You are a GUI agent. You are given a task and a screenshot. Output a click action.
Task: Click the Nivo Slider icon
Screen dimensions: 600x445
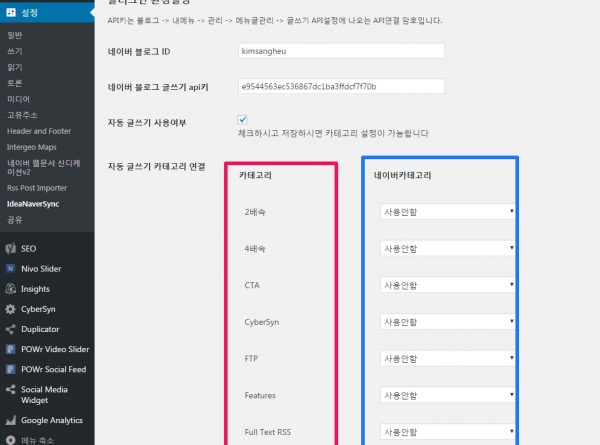[x=11, y=269]
